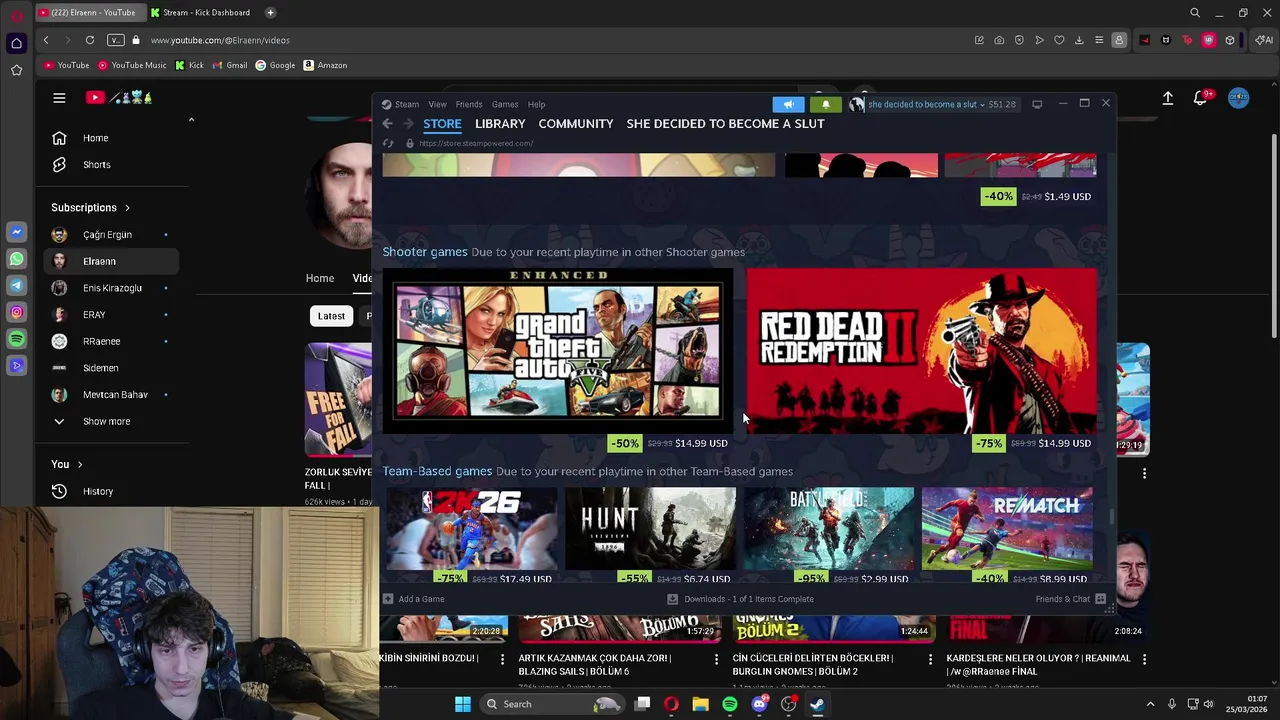
Task: Click the Shooter games category link
Action: (x=424, y=252)
